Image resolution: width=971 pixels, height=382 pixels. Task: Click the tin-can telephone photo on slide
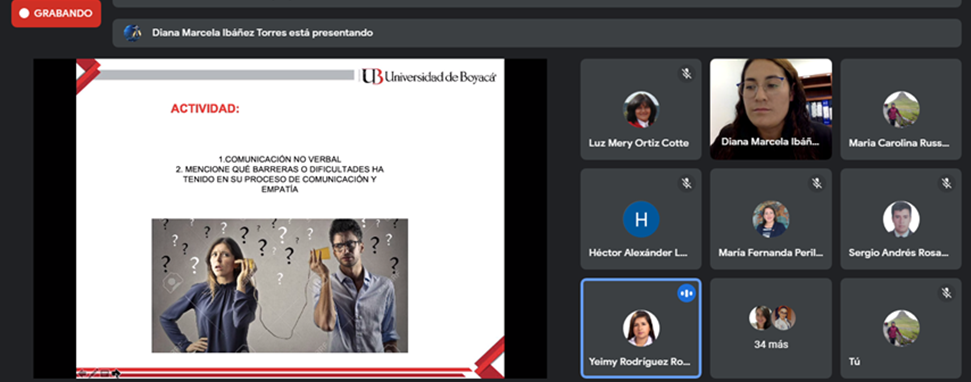click(280, 285)
